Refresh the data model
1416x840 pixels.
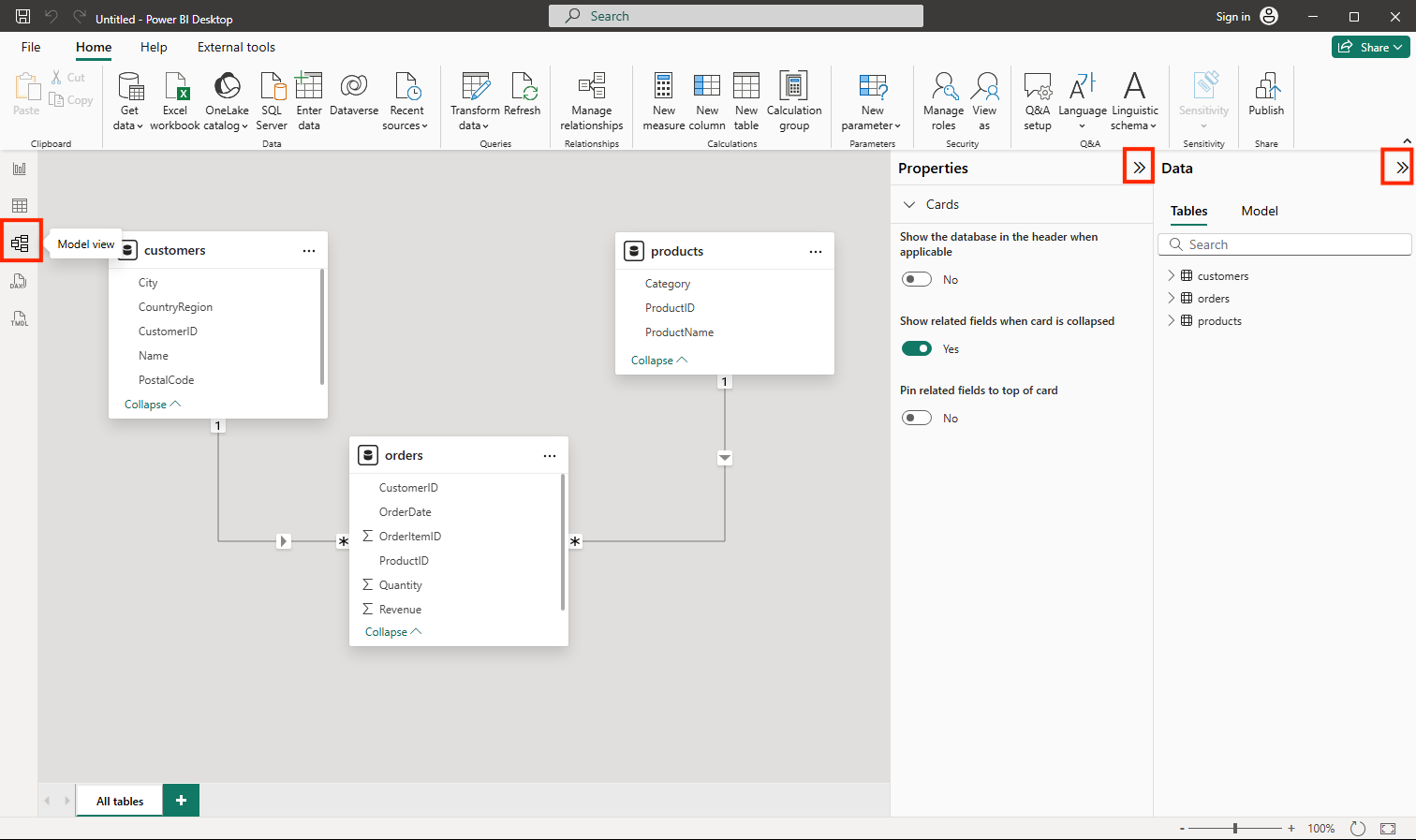523,94
